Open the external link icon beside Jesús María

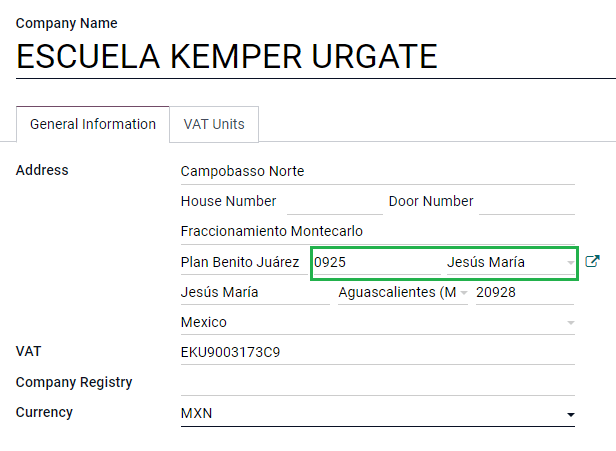pyautogui.click(x=593, y=262)
